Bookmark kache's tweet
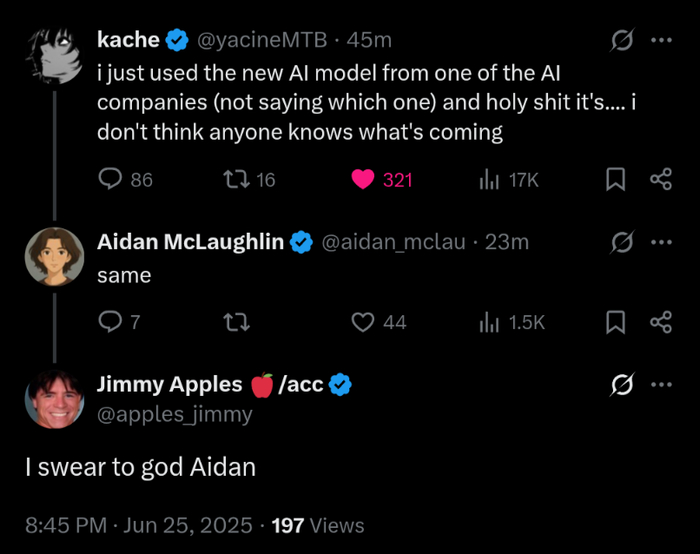The height and width of the screenshot is (554, 700). point(616,180)
